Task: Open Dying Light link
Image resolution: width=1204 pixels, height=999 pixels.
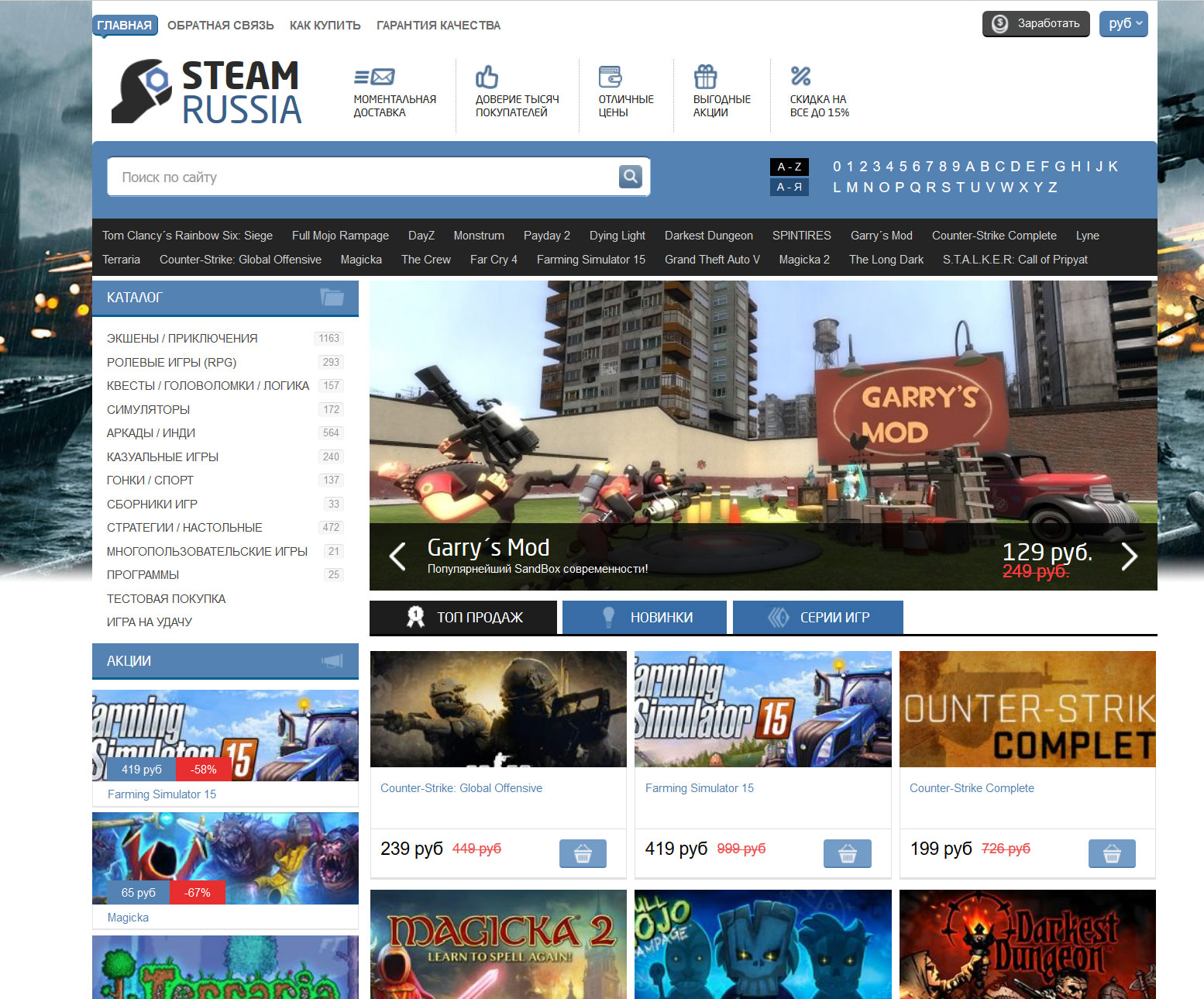Action: point(617,236)
